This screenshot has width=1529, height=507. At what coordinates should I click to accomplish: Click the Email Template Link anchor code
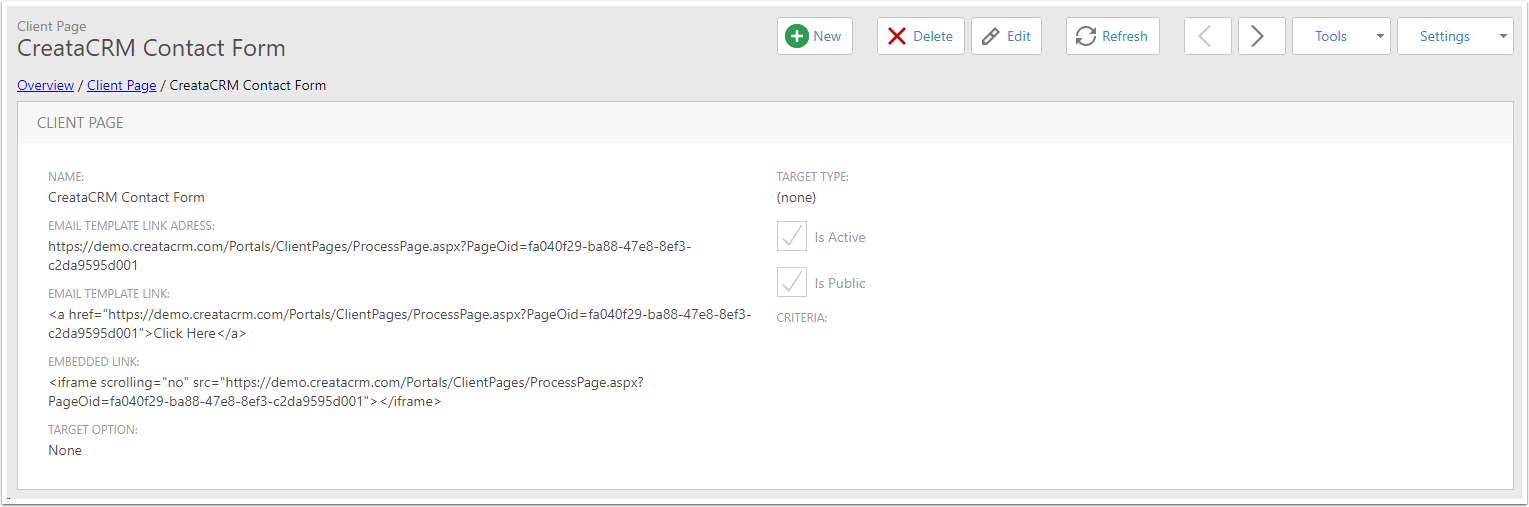click(400, 324)
